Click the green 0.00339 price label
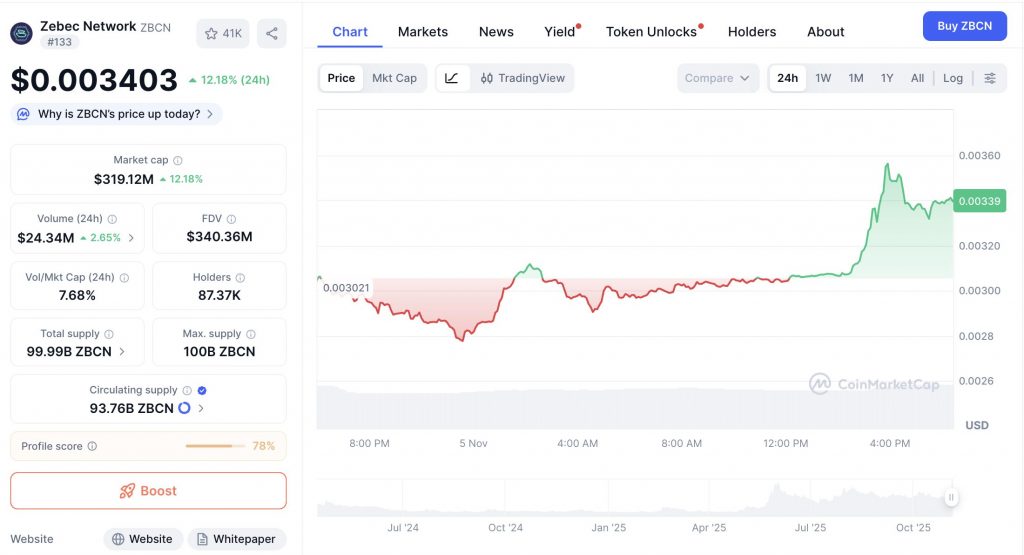The width and height of the screenshot is (1024, 555). [x=979, y=201]
